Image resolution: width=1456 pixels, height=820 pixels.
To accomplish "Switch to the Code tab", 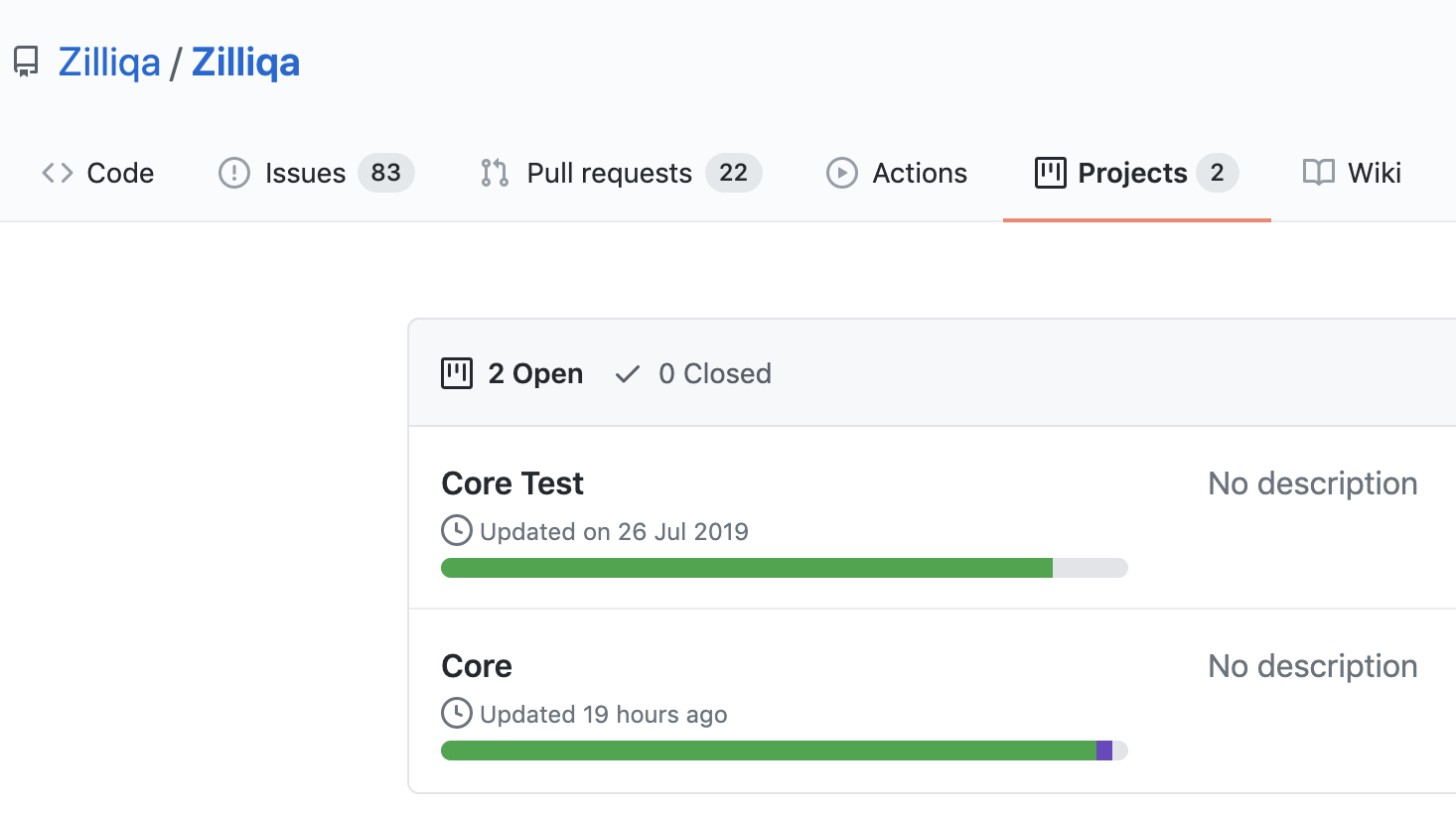I will [x=97, y=173].
